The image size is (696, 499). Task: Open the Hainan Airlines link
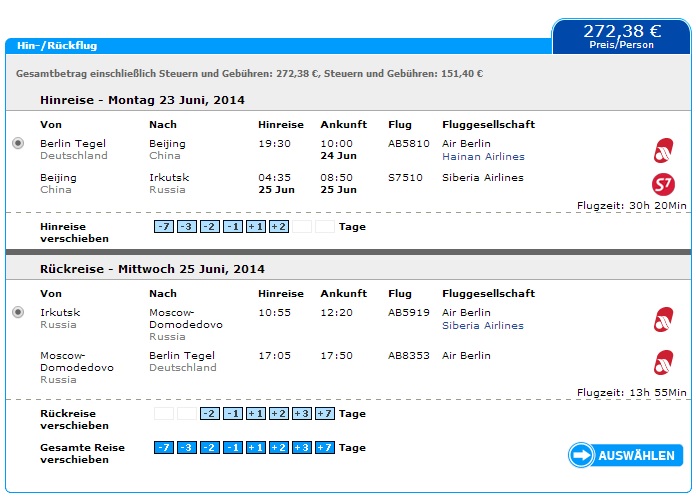pos(483,157)
